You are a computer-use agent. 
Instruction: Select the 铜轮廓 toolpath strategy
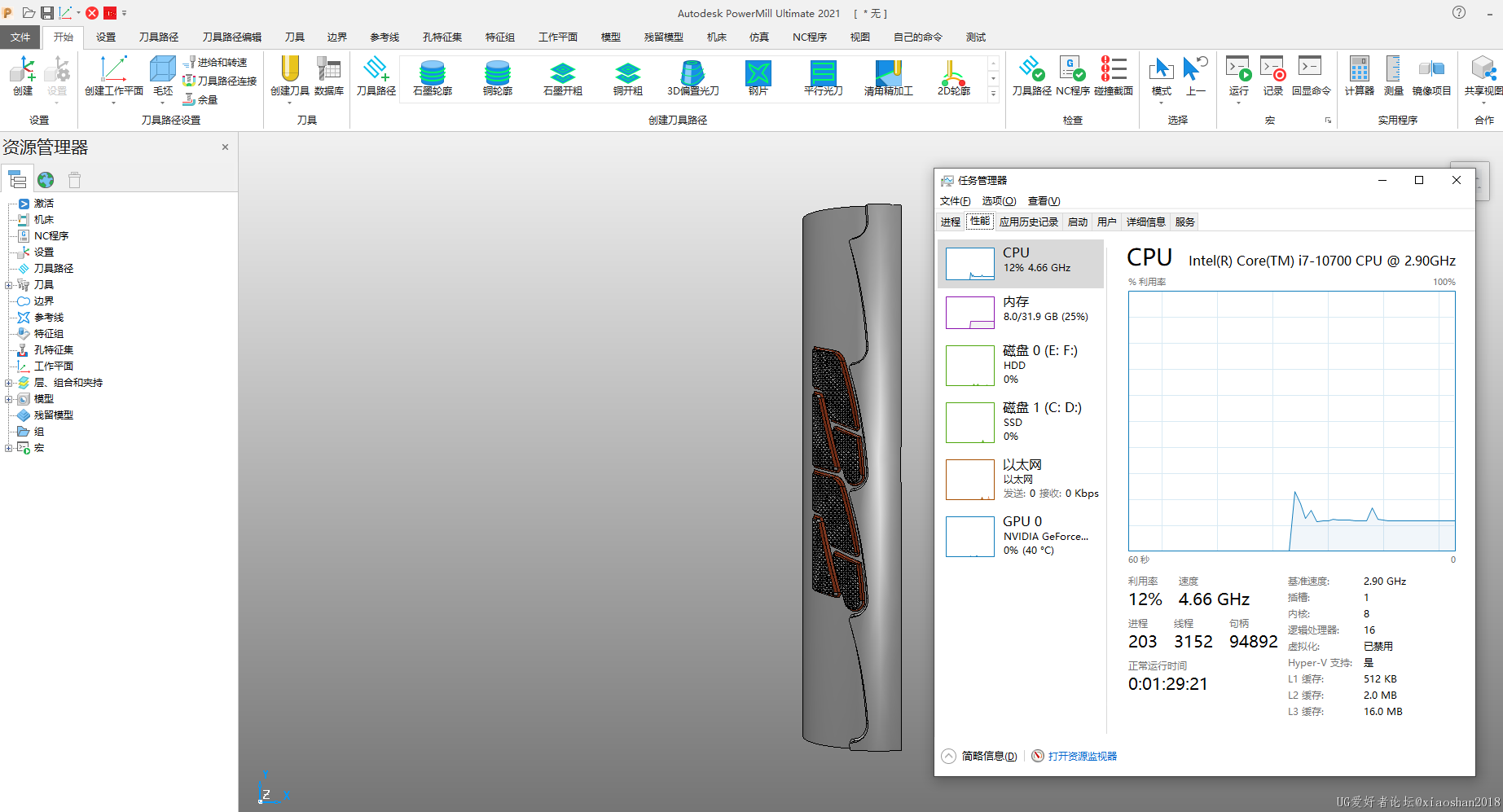point(498,78)
